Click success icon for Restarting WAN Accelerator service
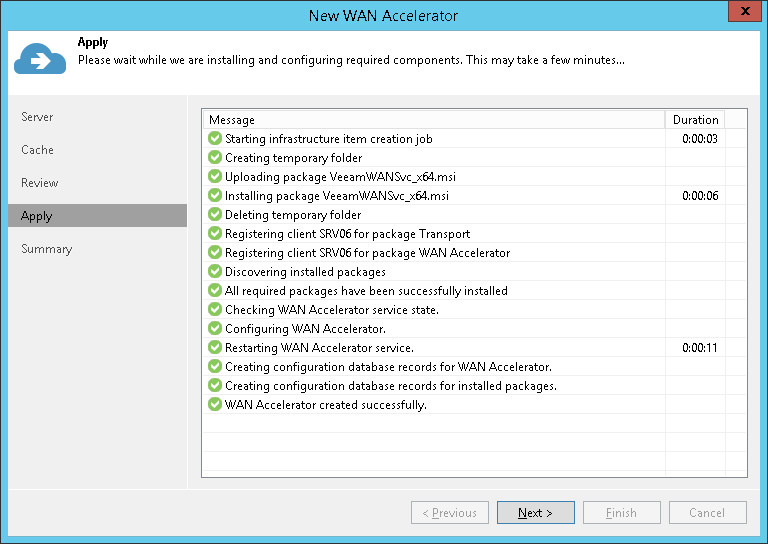This screenshot has width=768, height=544. [215, 348]
